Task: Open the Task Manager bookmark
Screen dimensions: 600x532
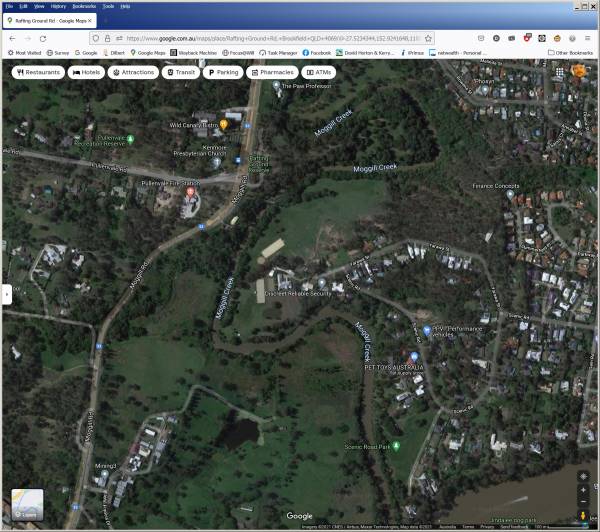Action: [x=278, y=53]
